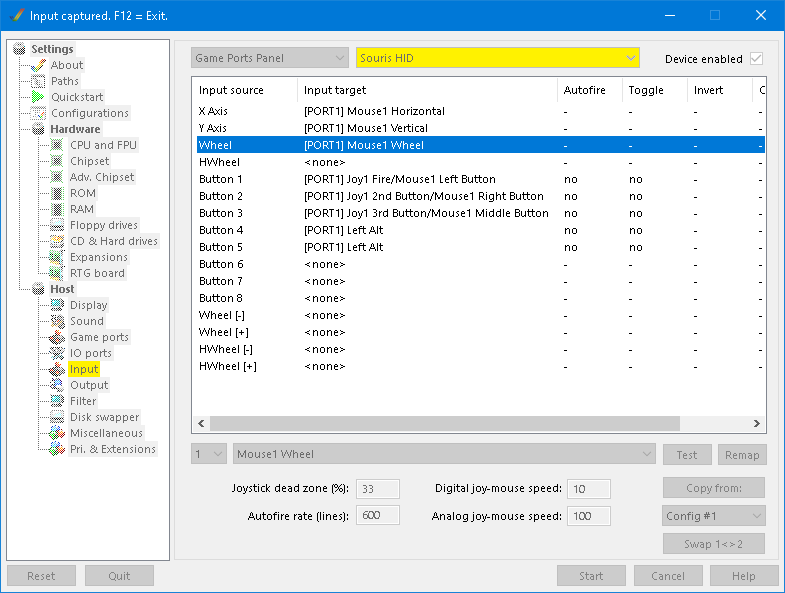Image resolution: width=785 pixels, height=593 pixels.
Task: Click the About checkmark icon
Action: tap(38, 65)
